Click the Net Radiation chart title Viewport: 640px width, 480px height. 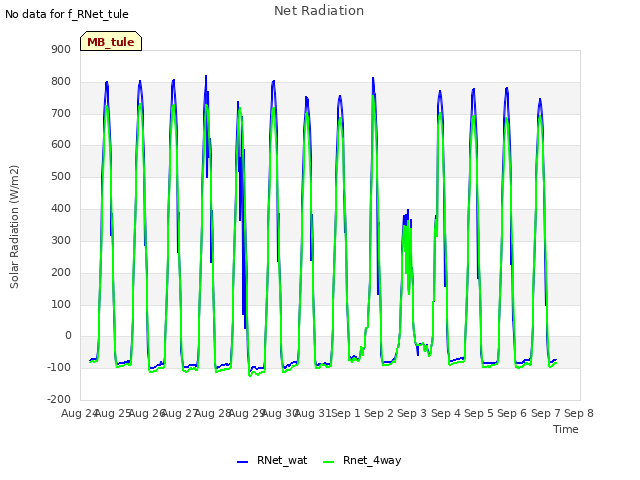click(319, 11)
